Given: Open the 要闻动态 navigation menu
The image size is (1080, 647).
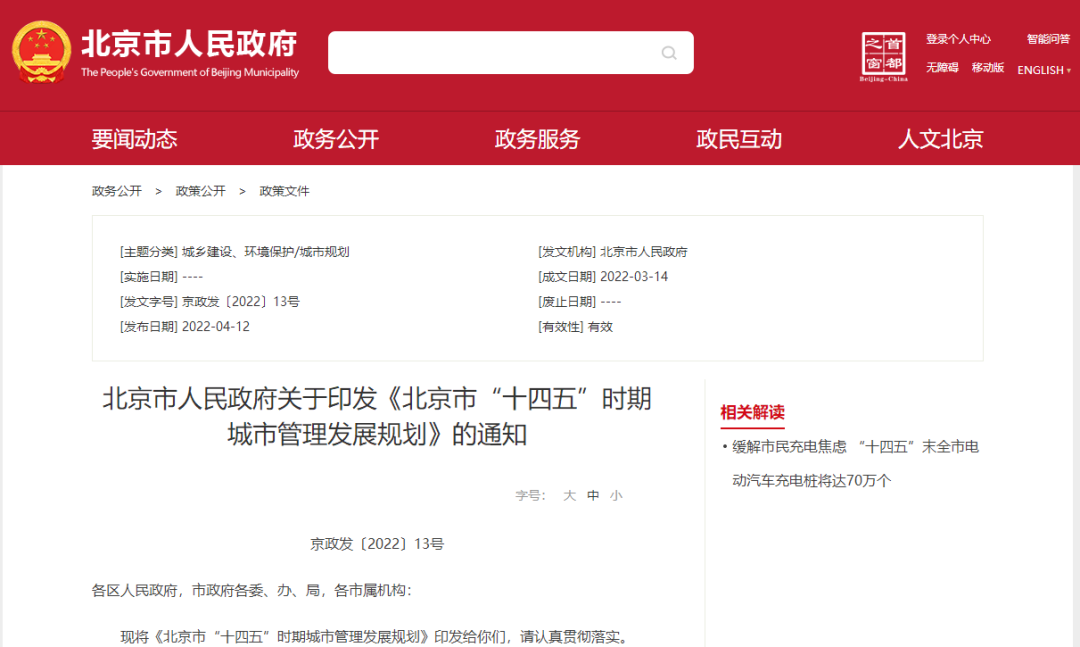Looking at the screenshot, I should (x=134, y=139).
